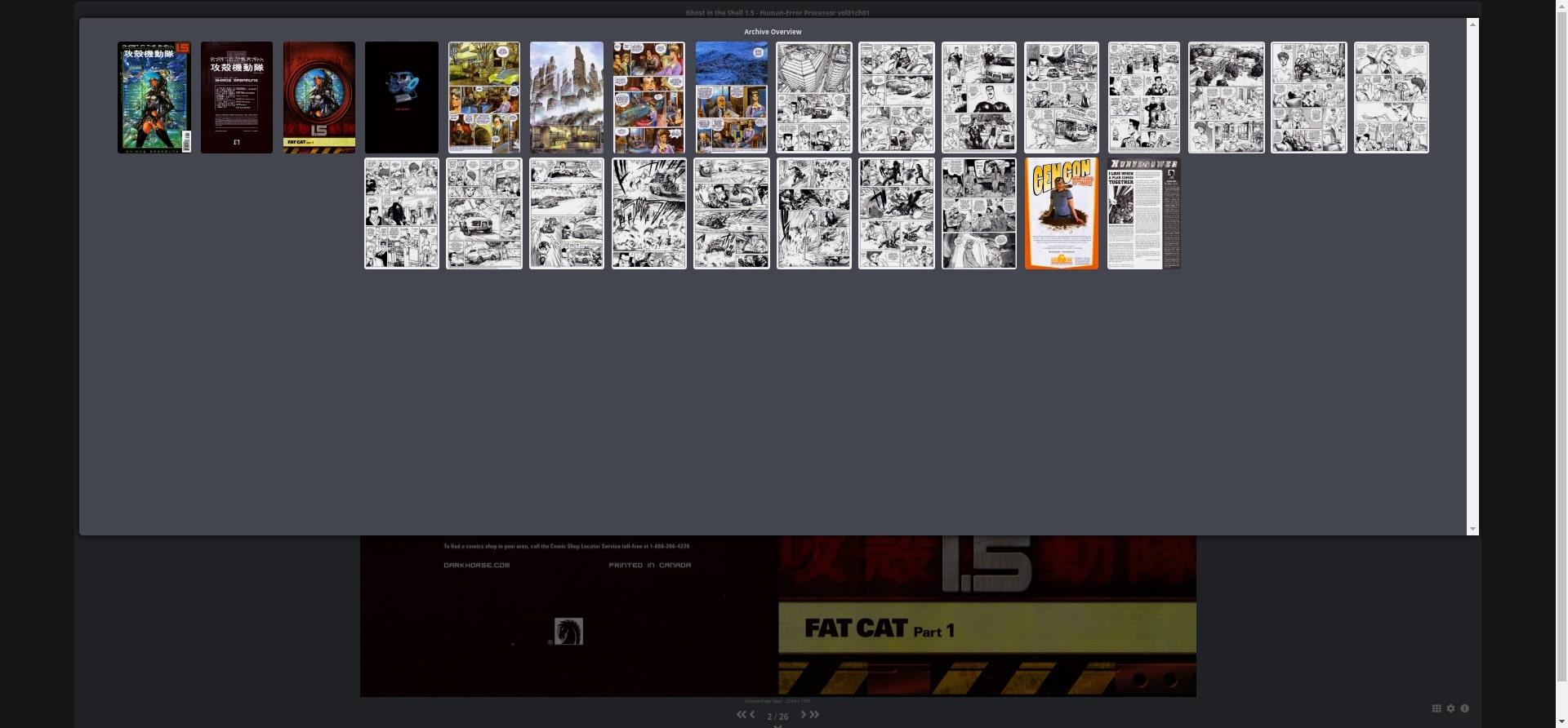Open the front cover thumbnail with green cyborg
1568x728 pixels.
[x=154, y=97]
